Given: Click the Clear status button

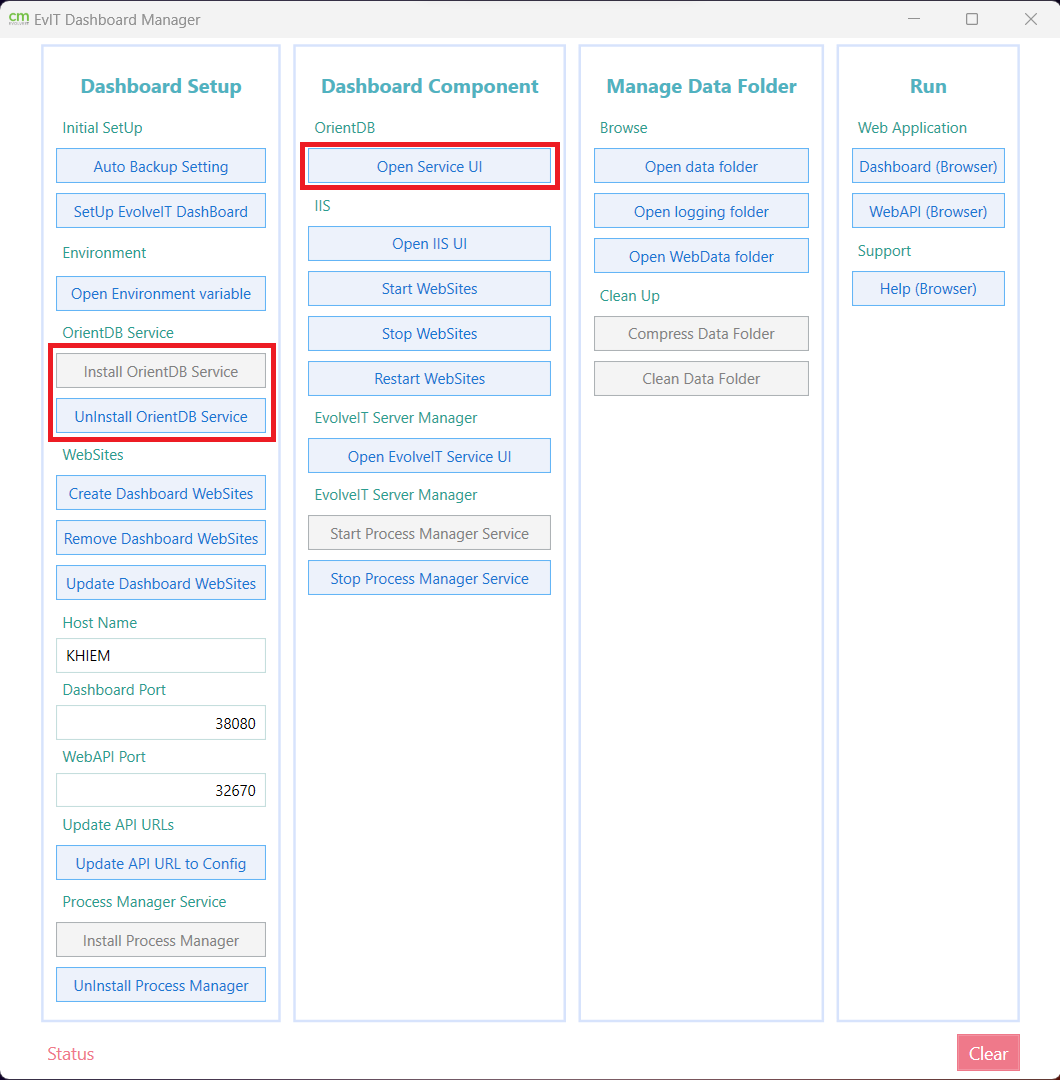Looking at the screenshot, I should 988,1053.
